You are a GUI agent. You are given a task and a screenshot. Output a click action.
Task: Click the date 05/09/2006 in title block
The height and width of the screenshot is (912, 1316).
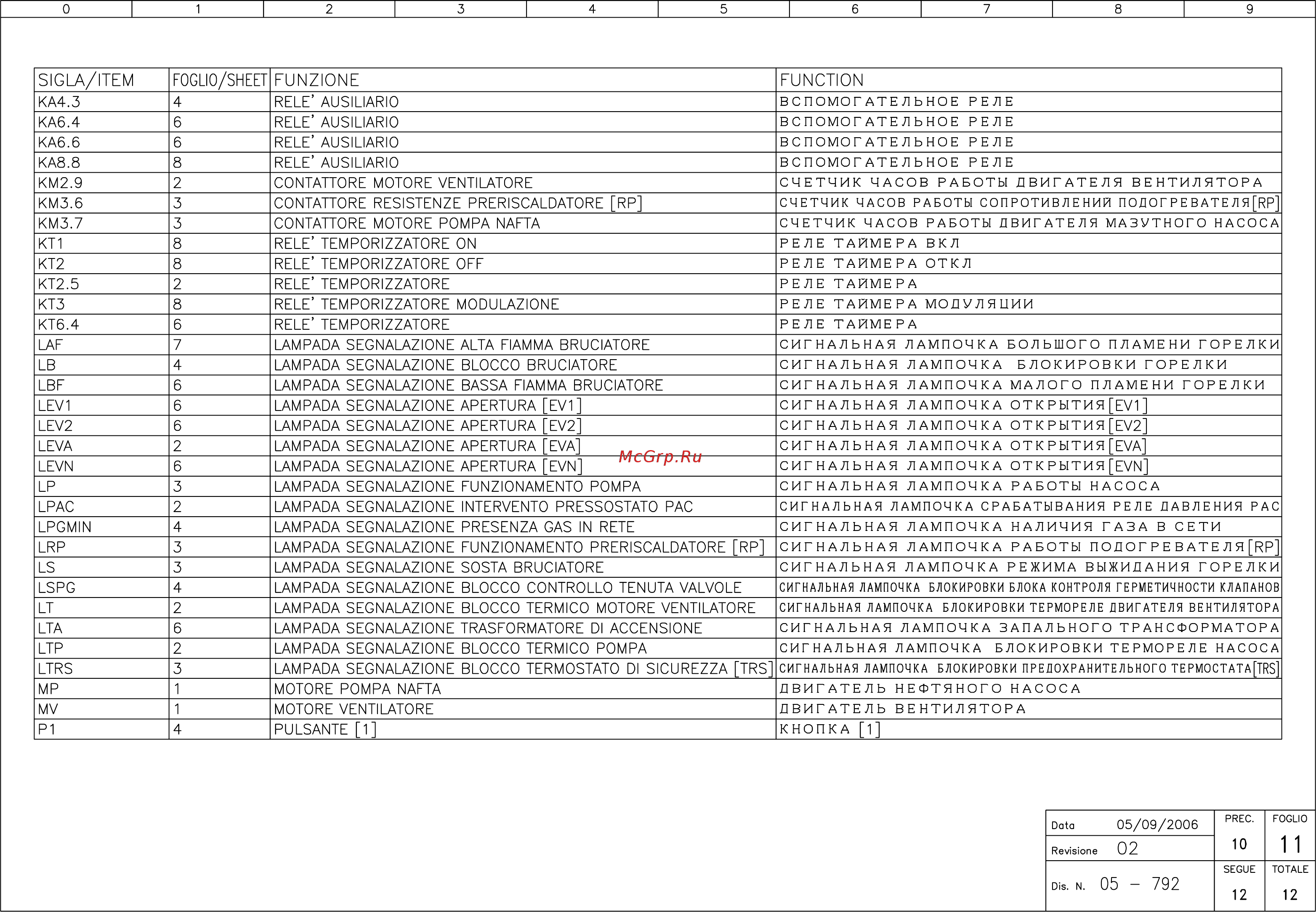pos(1157,824)
